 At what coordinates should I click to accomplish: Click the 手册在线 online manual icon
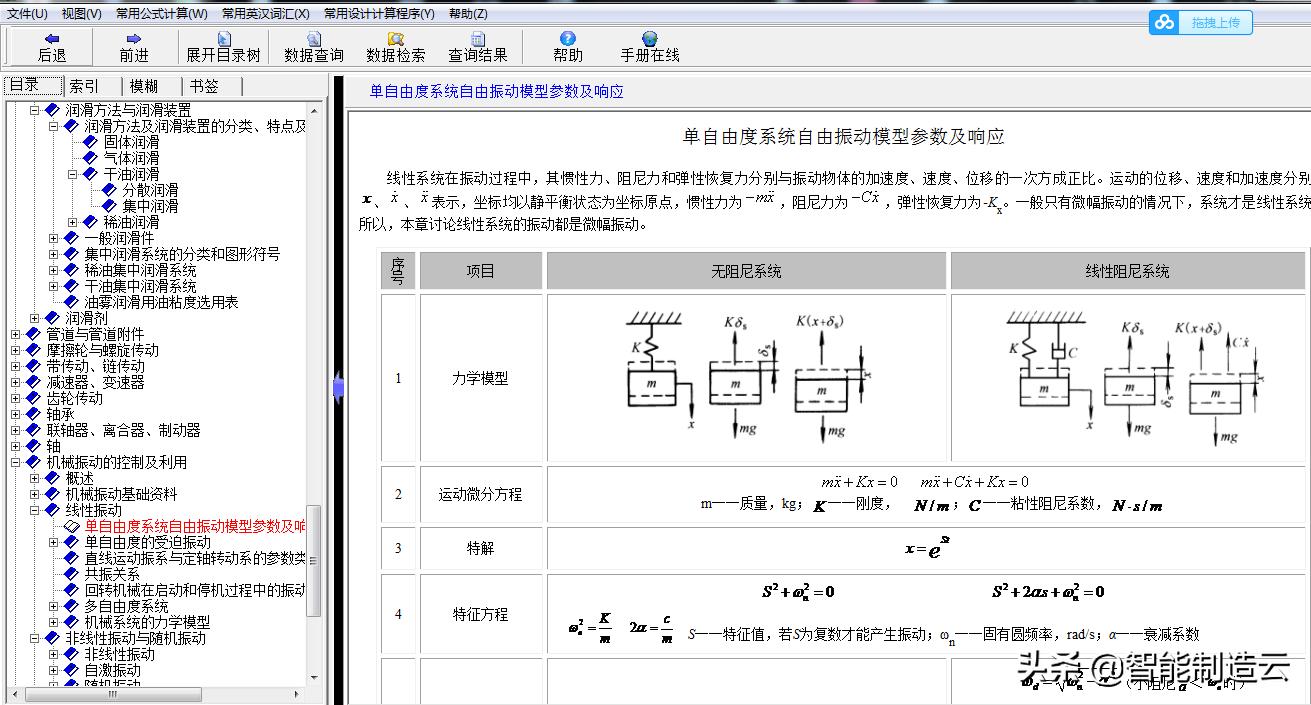coord(651,45)
